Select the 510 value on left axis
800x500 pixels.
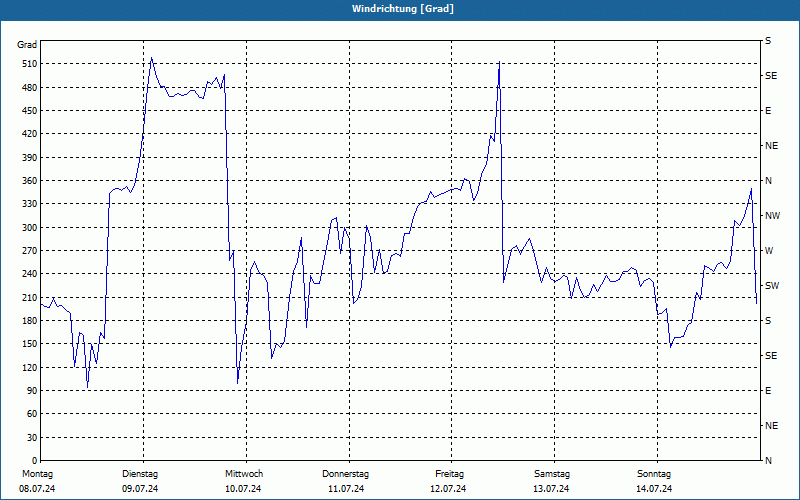click(31, 64)
